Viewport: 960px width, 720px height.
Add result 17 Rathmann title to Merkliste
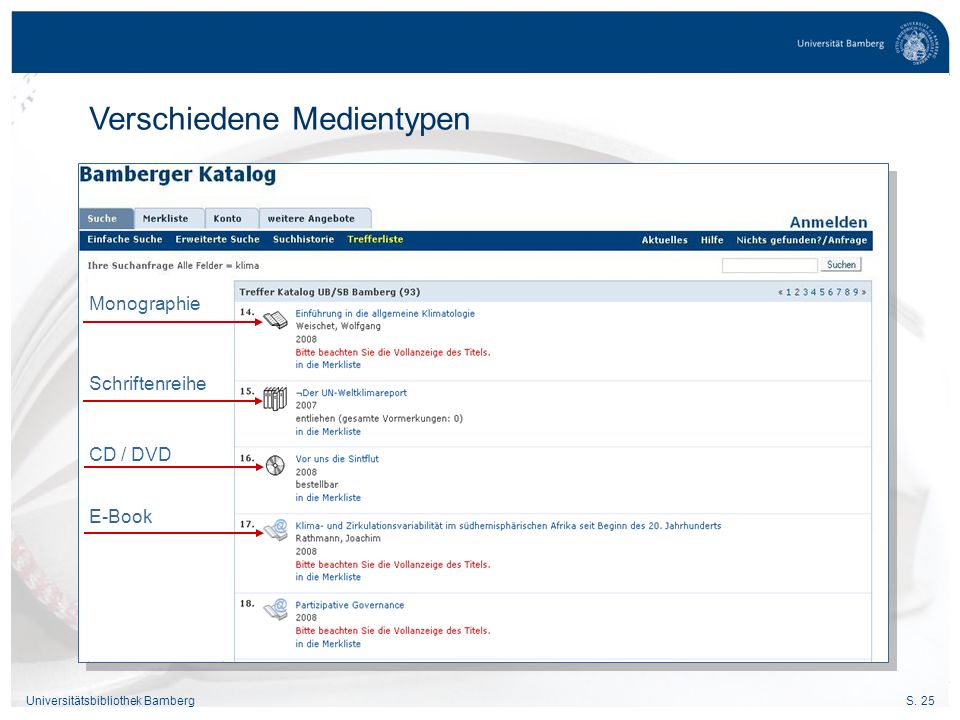pyautogui.click(x=328, y=577)
